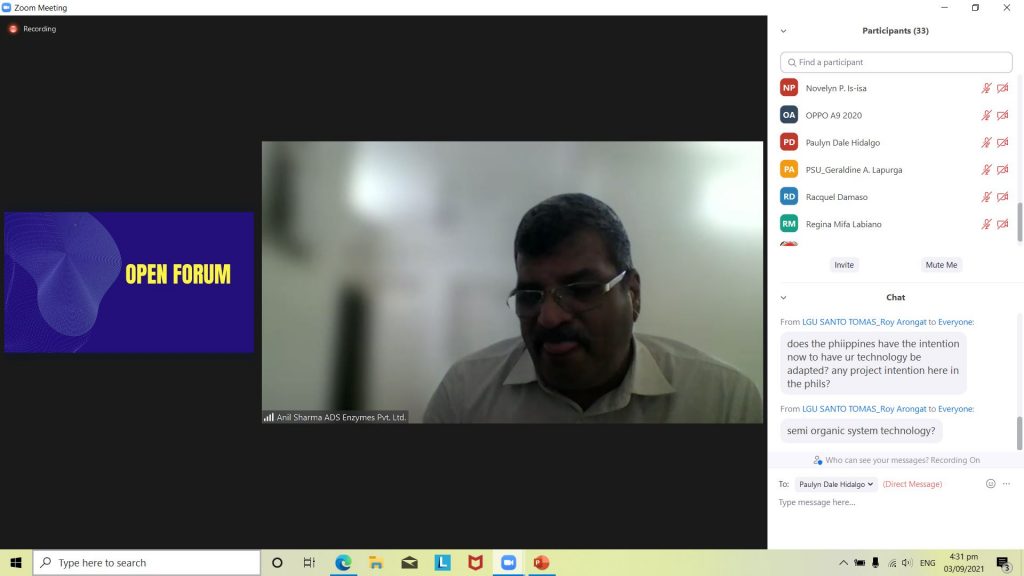Screen dimensions: 1024x576
Task: Open Mail app from taskbar
Action: [x=409, y=562]
